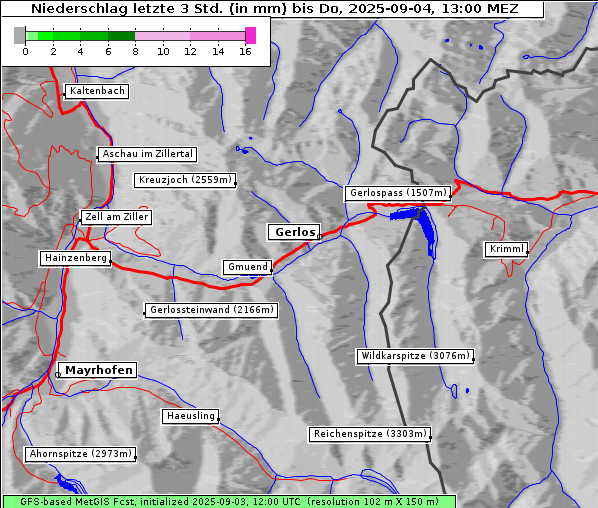Viewport: 598px width, 508px height.
Task: Select the Zell am Ziller label
Action: (116, 217)
